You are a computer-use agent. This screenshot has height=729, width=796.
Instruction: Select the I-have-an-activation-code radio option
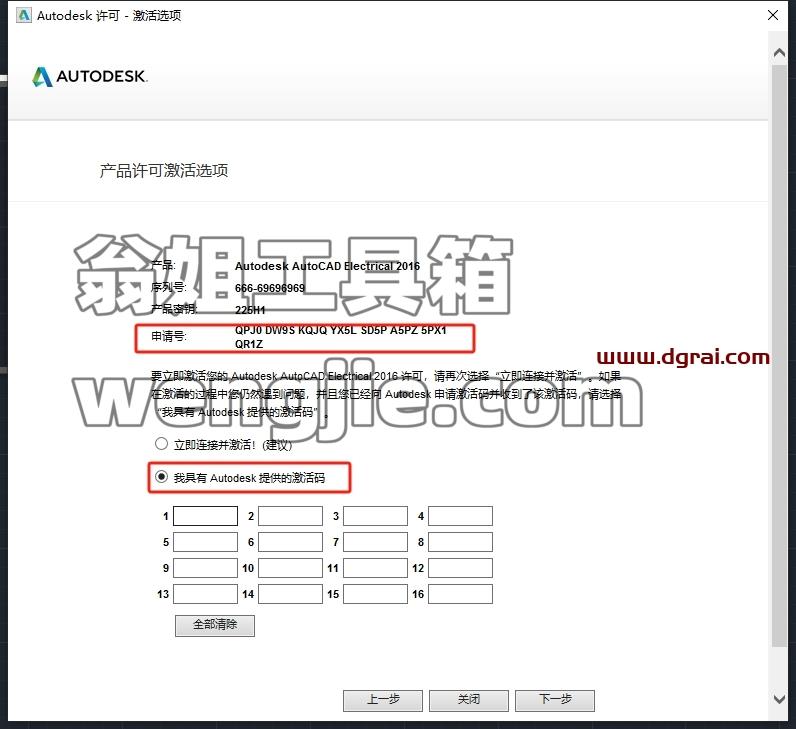pos(161,477)
